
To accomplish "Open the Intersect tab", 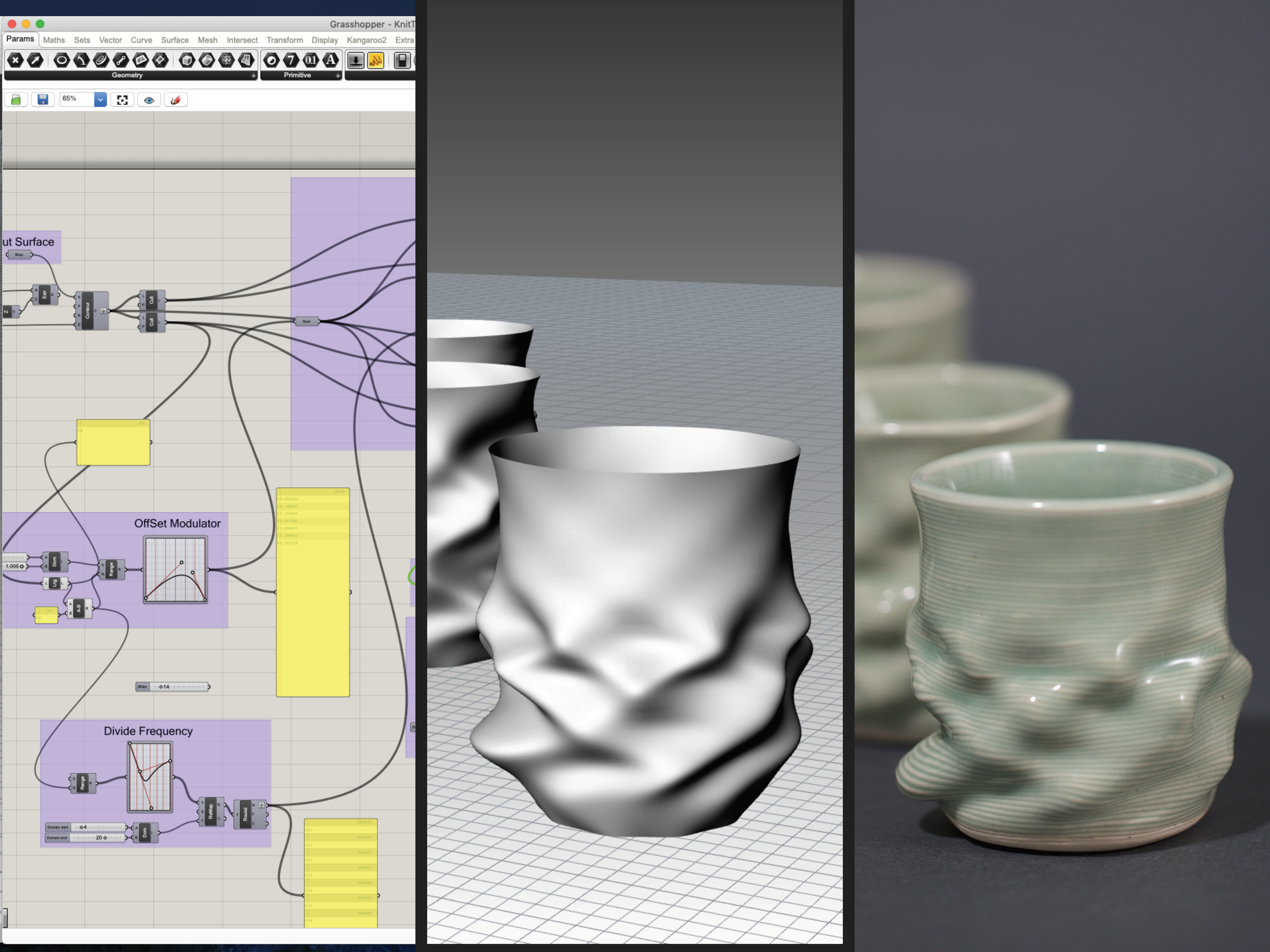I will coord(242,40).
